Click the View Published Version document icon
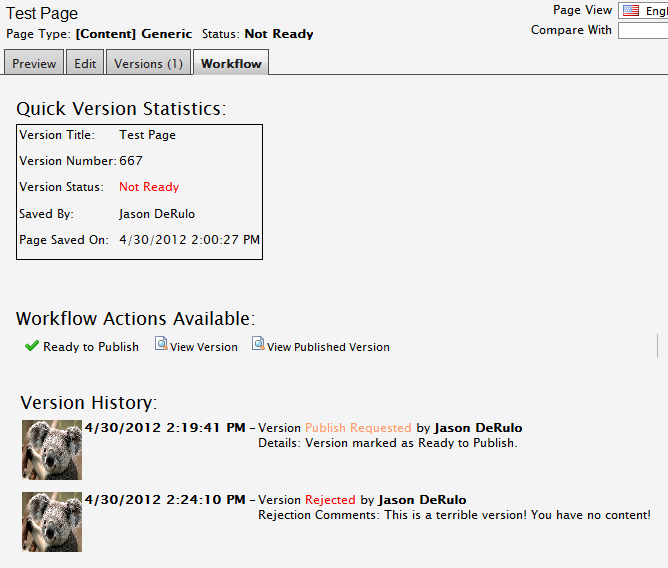The width and height of the screenshot is (668, 568). [x=258, y=344]
